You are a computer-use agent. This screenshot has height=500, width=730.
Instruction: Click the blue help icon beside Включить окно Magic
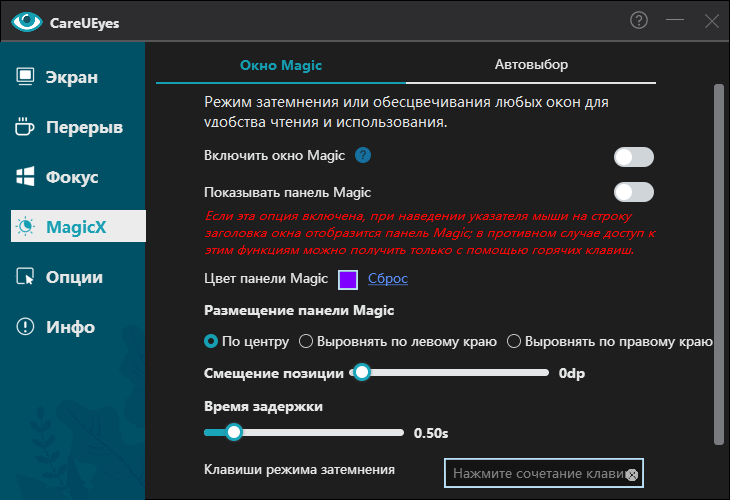tap(363, 156)
